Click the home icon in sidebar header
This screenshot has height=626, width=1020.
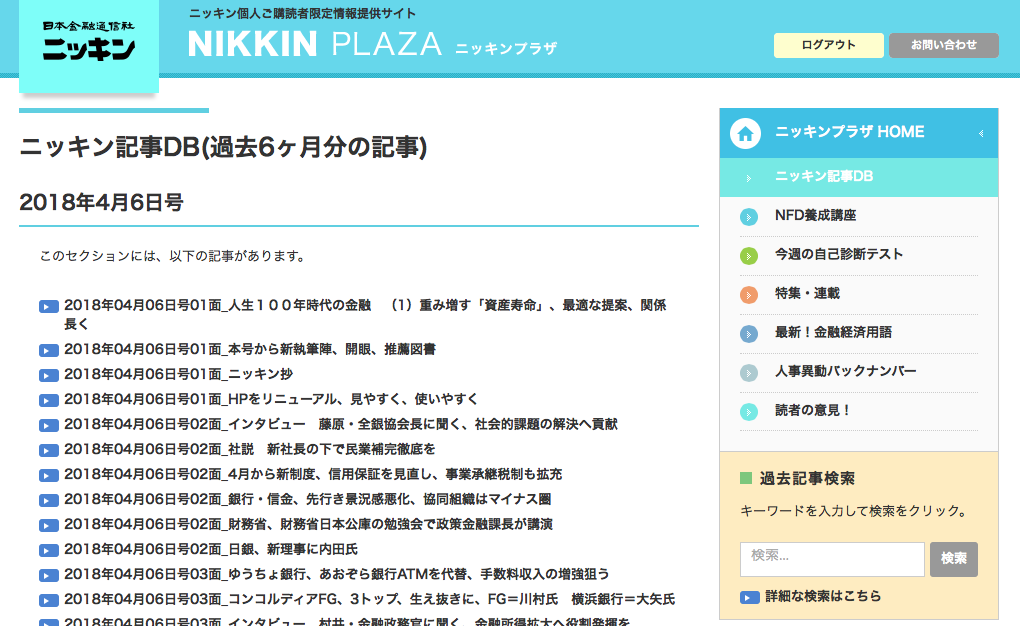745,133
